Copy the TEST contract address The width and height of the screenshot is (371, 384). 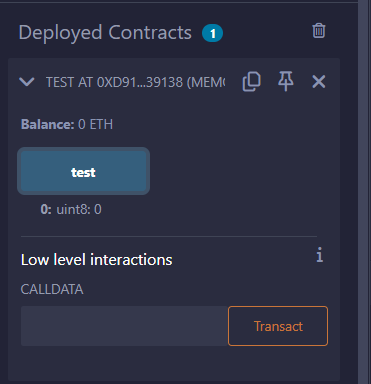pos(251,81)
